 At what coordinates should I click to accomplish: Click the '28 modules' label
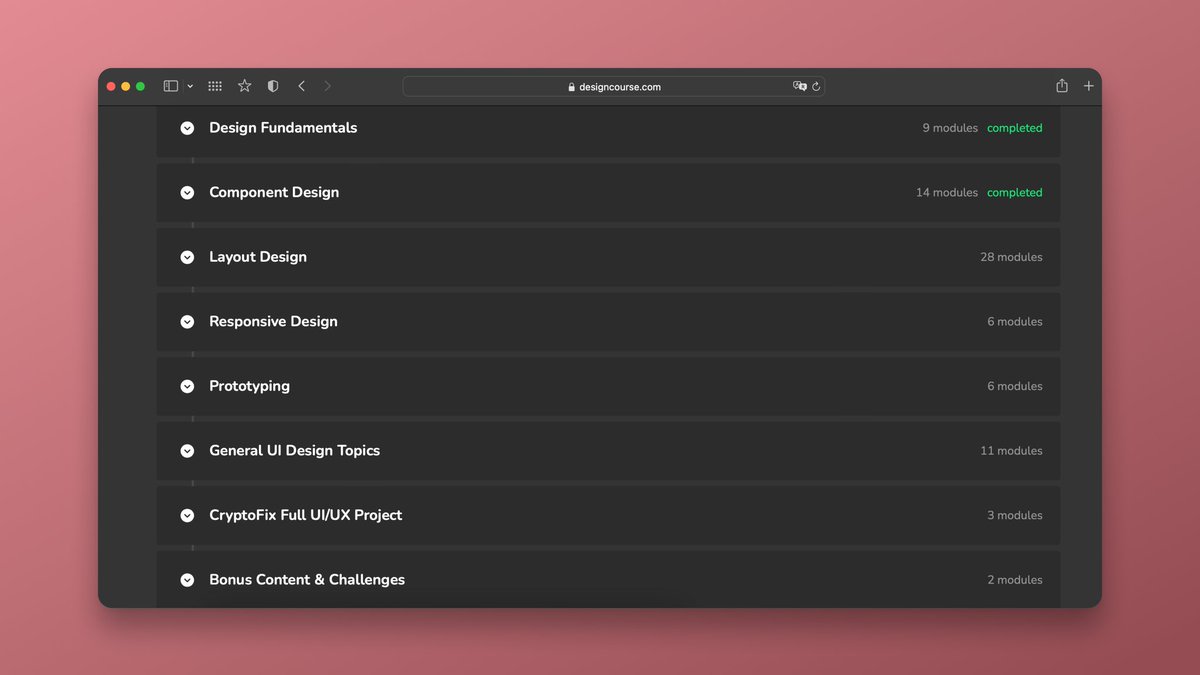[1011, 257]
